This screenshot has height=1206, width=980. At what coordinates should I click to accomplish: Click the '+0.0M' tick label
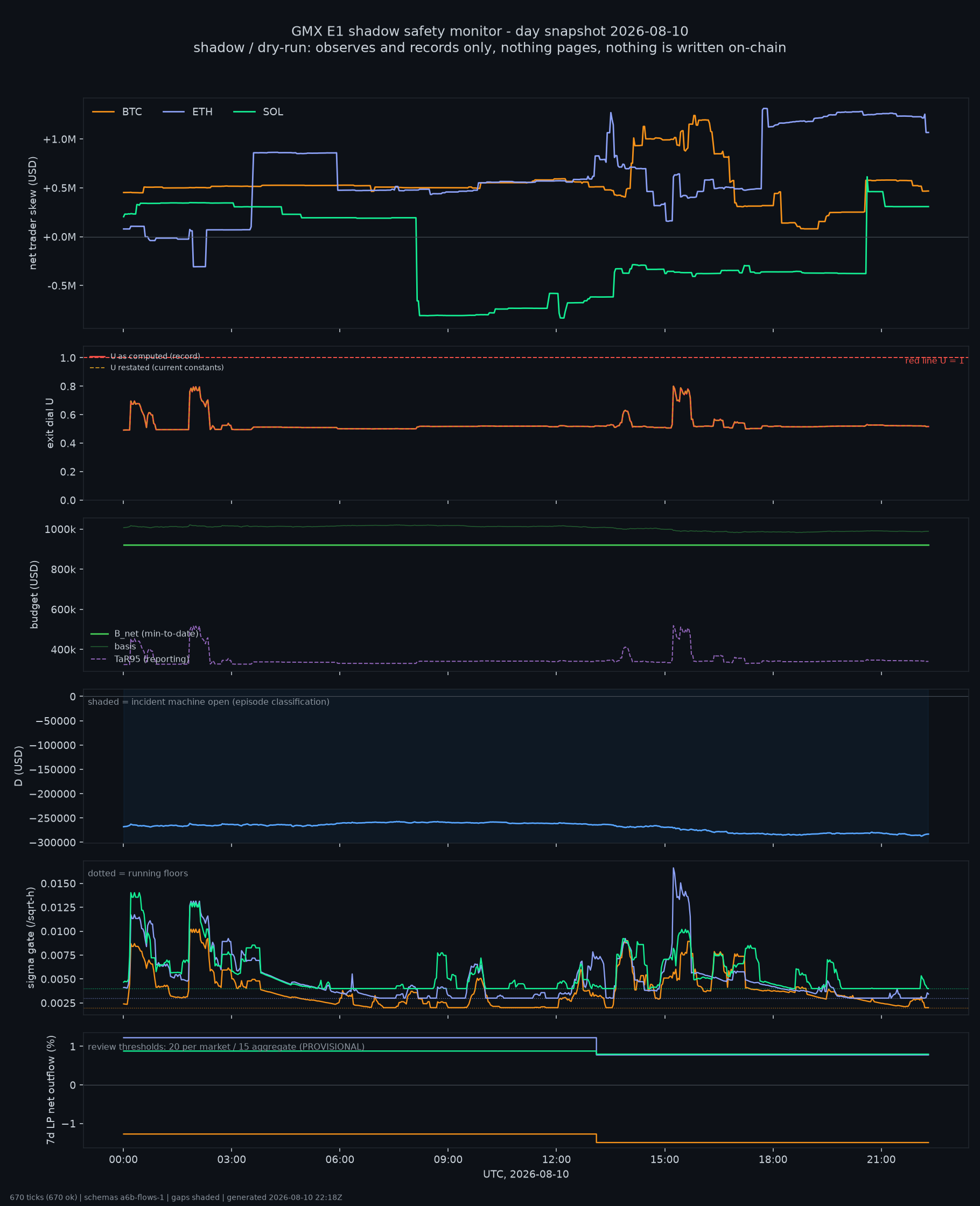[59, 237]
